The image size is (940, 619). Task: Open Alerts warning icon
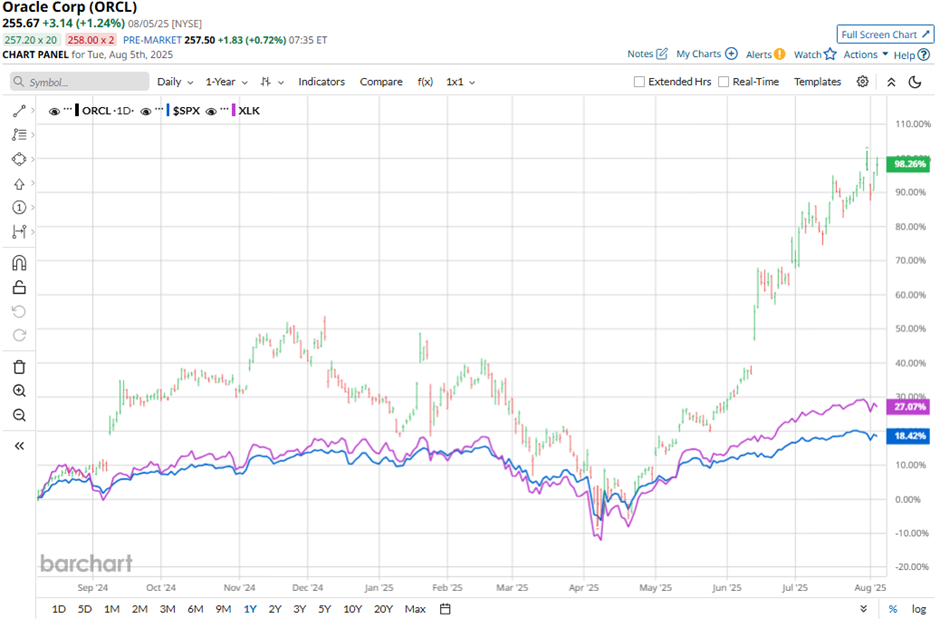coord(779,54)
